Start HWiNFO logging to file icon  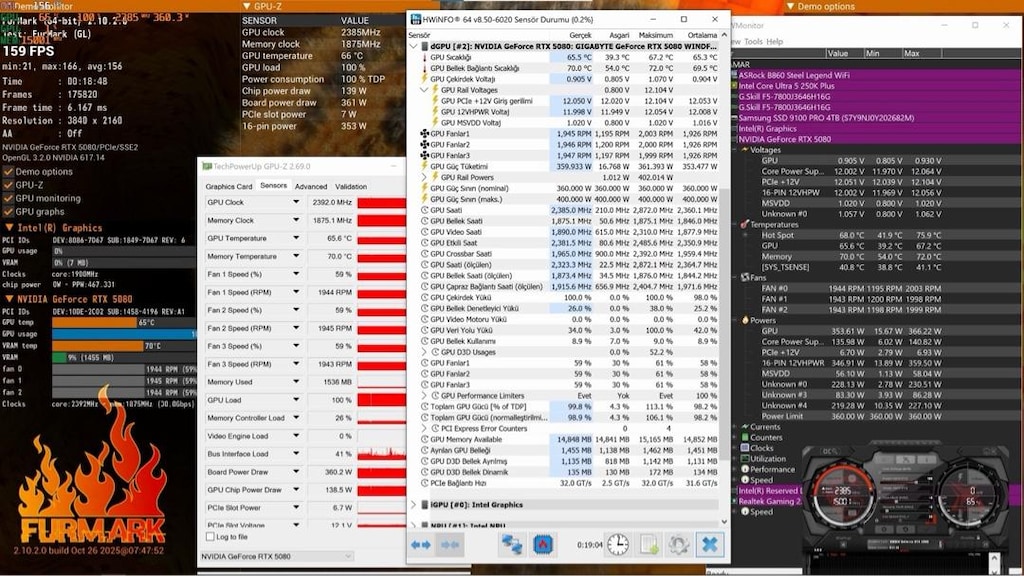(648, 545)
